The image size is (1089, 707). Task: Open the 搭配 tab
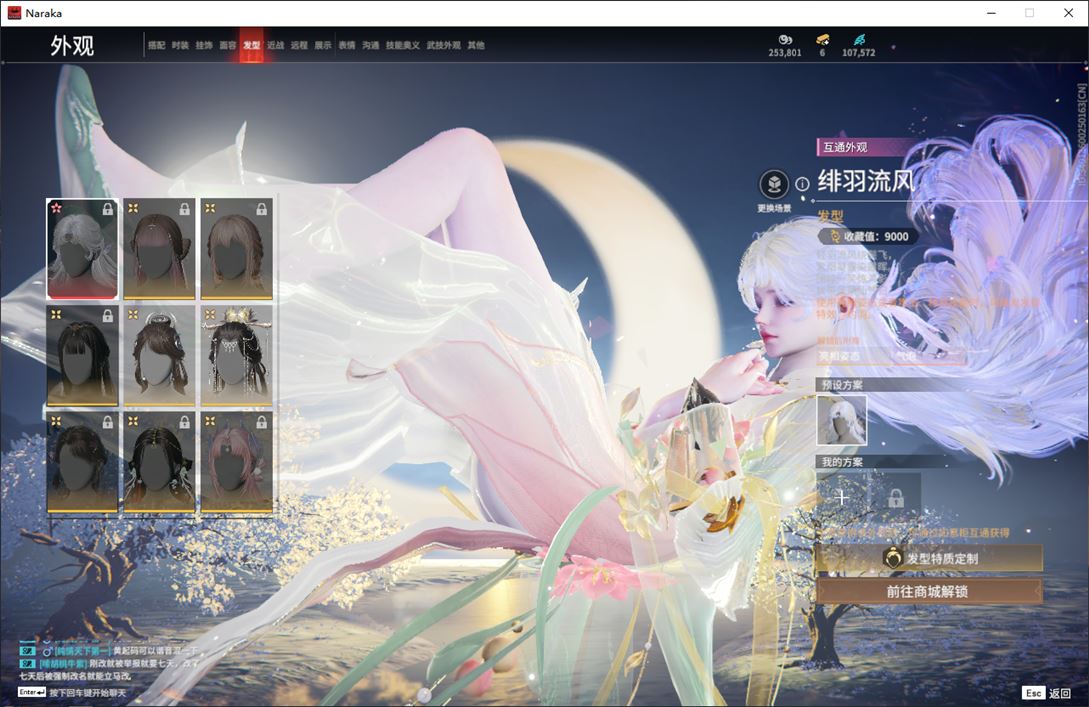(x=156, y=45)
